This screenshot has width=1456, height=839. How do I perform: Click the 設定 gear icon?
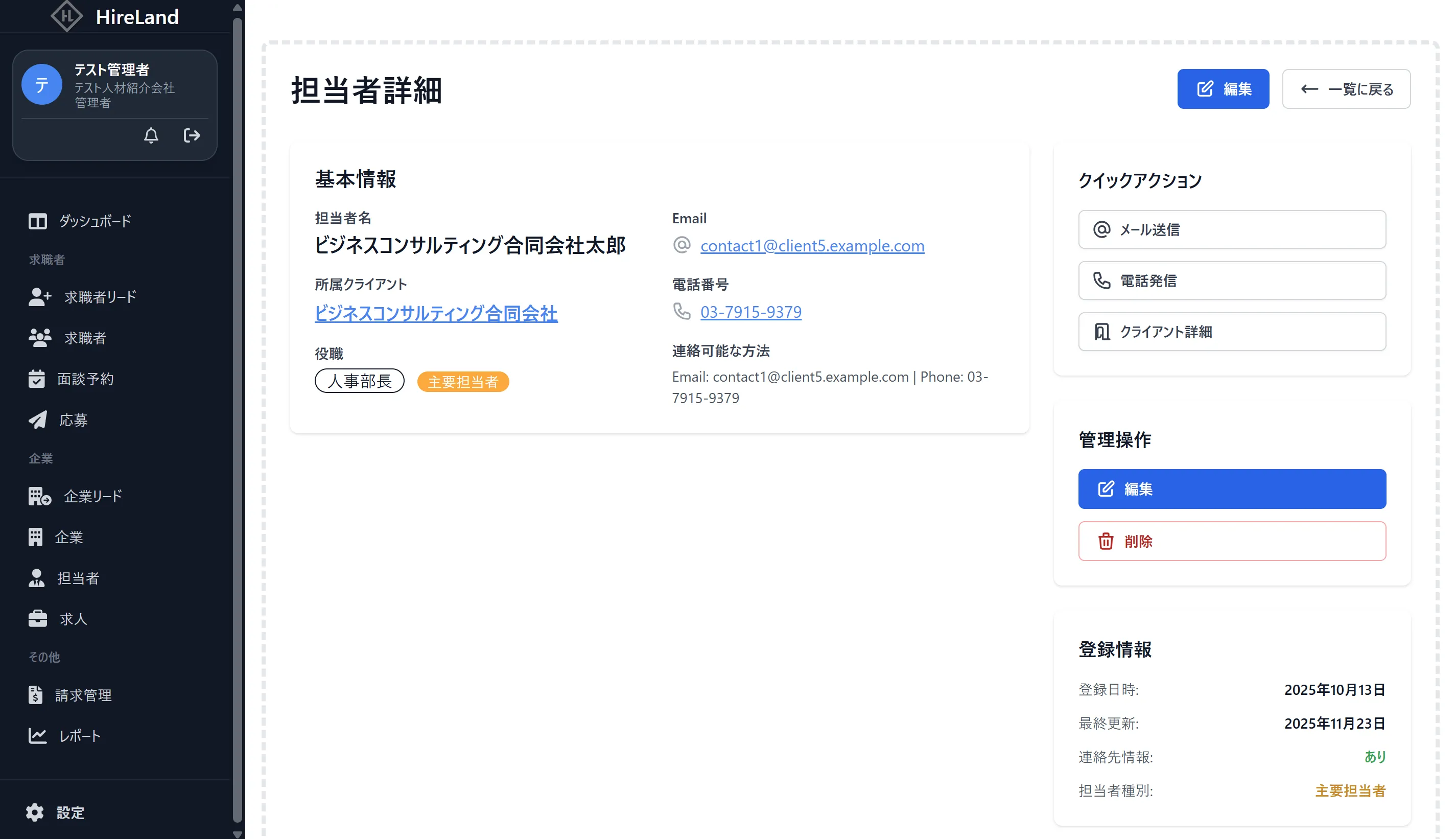click(35, 812)
